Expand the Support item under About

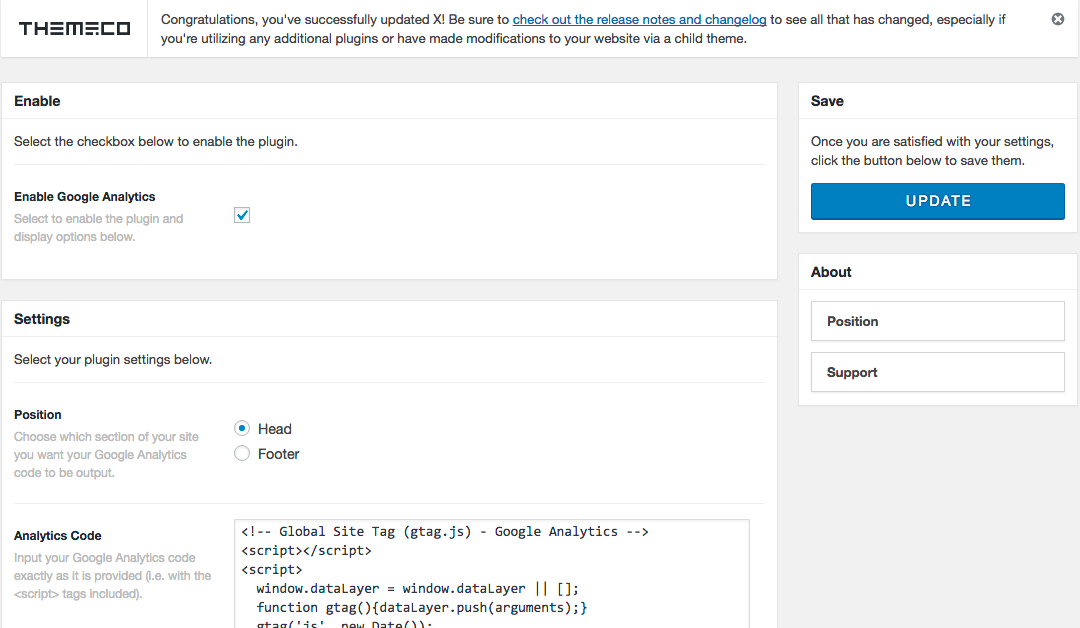[937, 372]
